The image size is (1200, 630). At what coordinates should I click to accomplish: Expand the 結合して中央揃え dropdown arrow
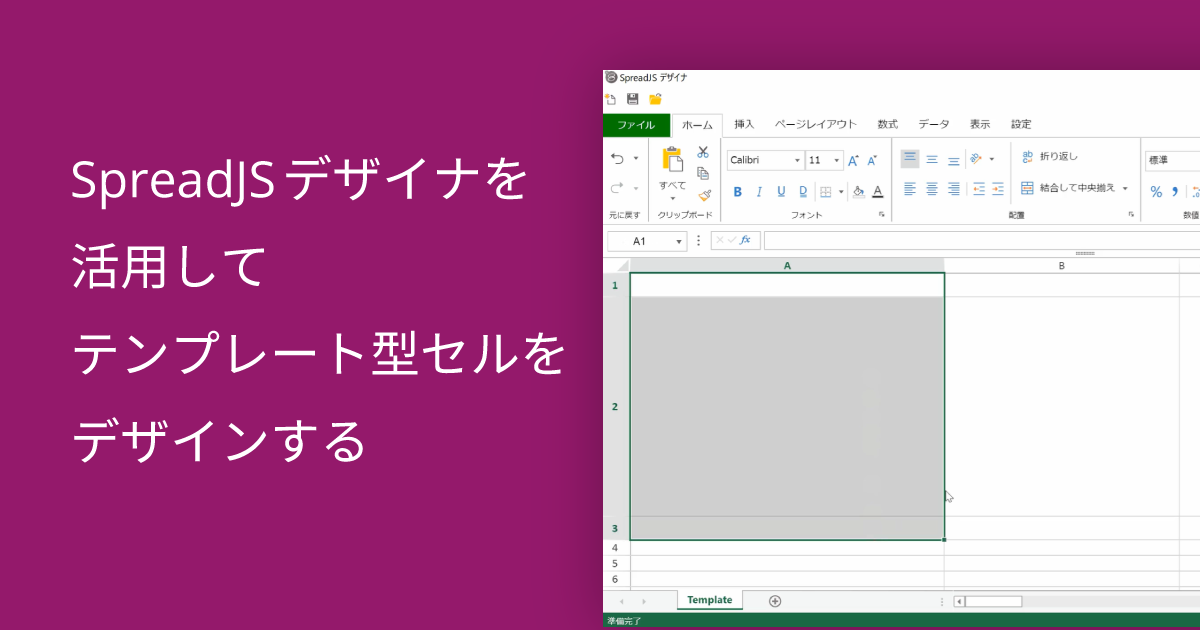click(1125, 188)
